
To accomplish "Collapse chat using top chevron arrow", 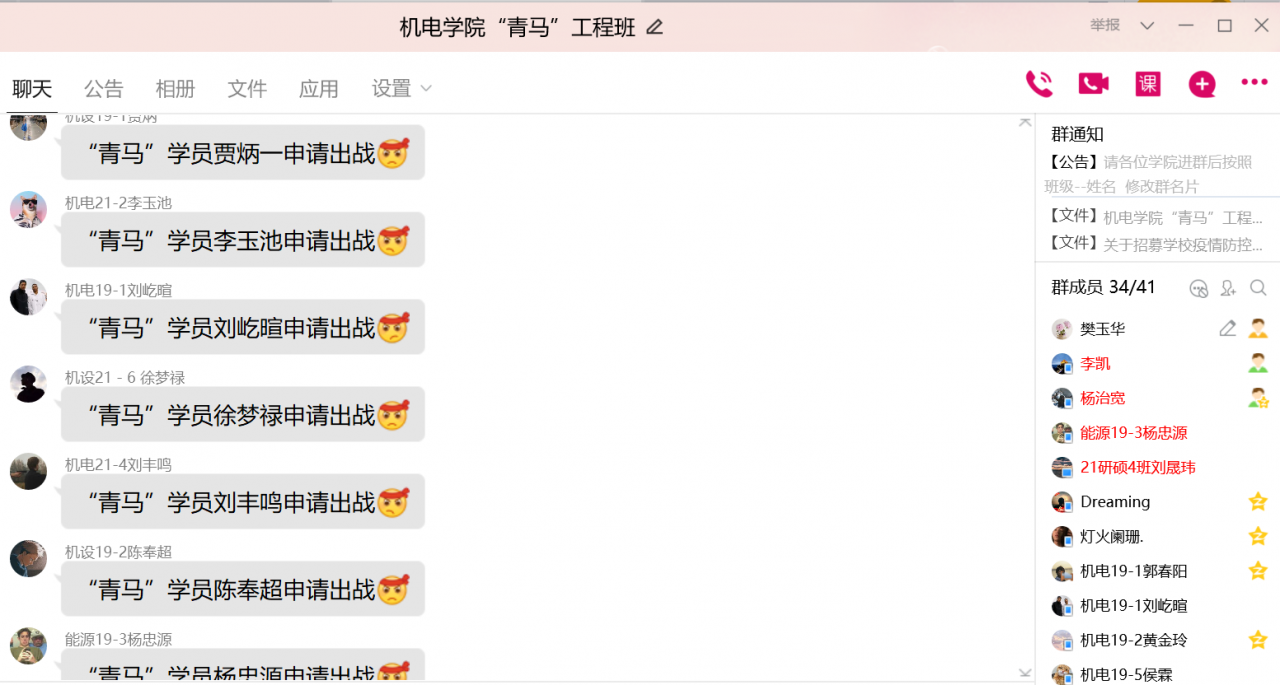I will 1025,121.
